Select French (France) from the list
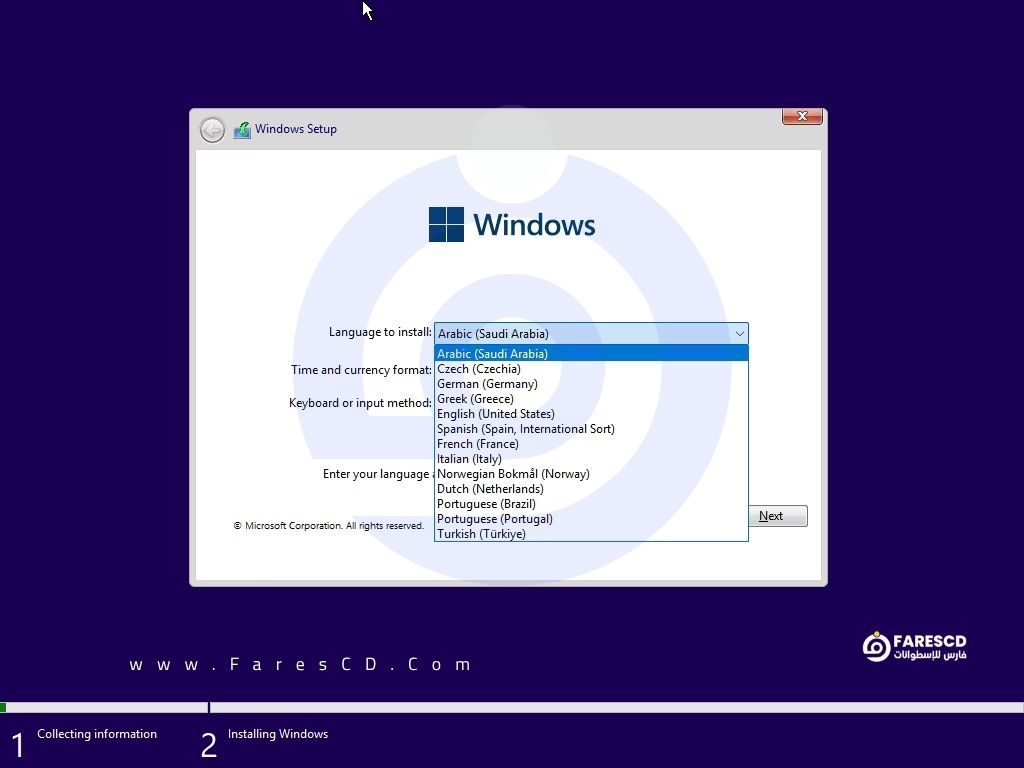This screenshot has height=768, width=1024. [x=591, y=444]
